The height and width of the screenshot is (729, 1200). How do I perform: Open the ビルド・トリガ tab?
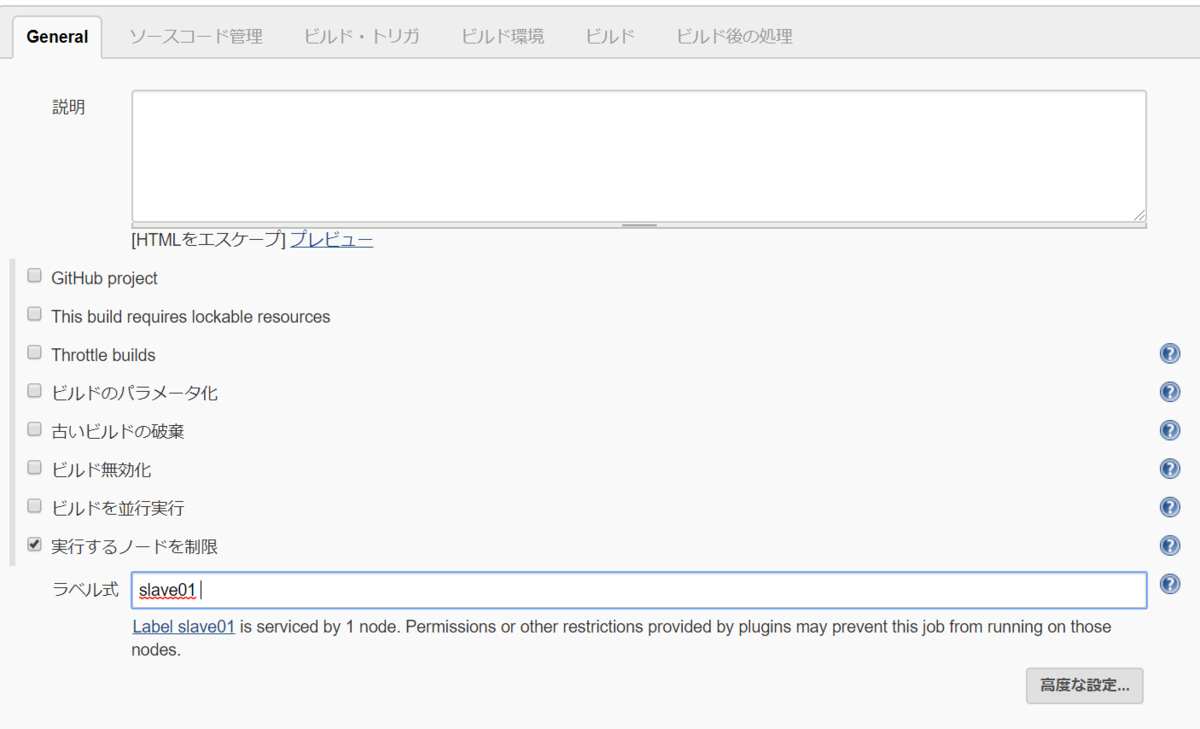click(361, 35)
